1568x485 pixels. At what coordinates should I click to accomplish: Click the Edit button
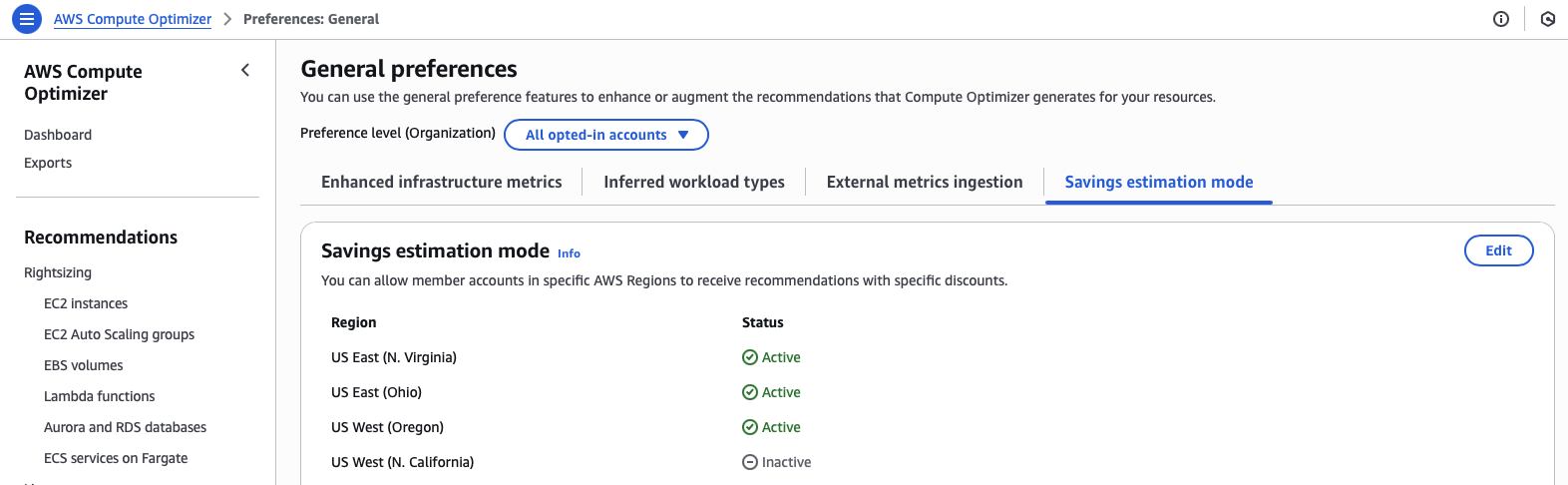coord(1498,250)
